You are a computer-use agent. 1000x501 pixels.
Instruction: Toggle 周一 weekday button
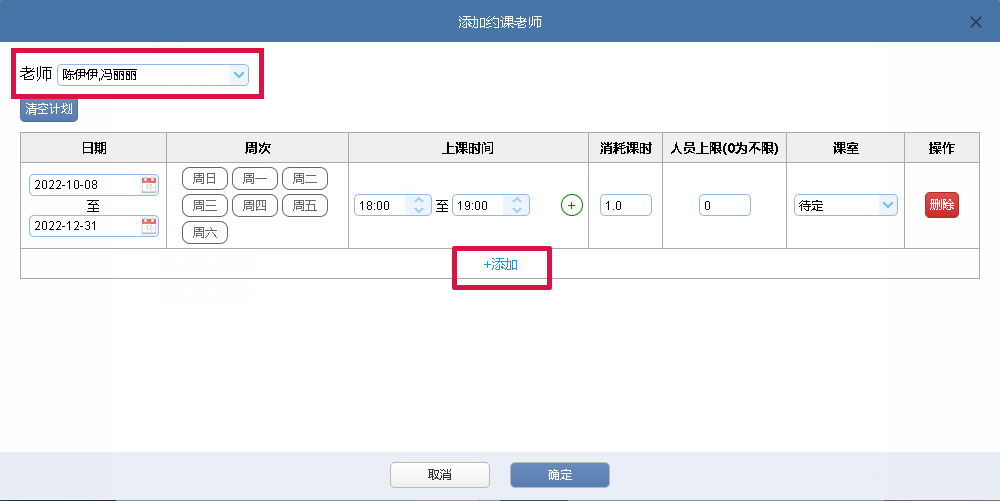coord(254,178)
